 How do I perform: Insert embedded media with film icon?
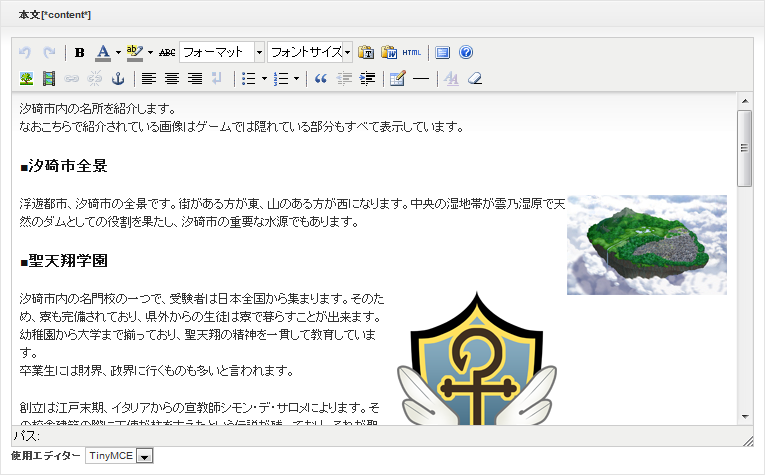(x=49, y=79)
